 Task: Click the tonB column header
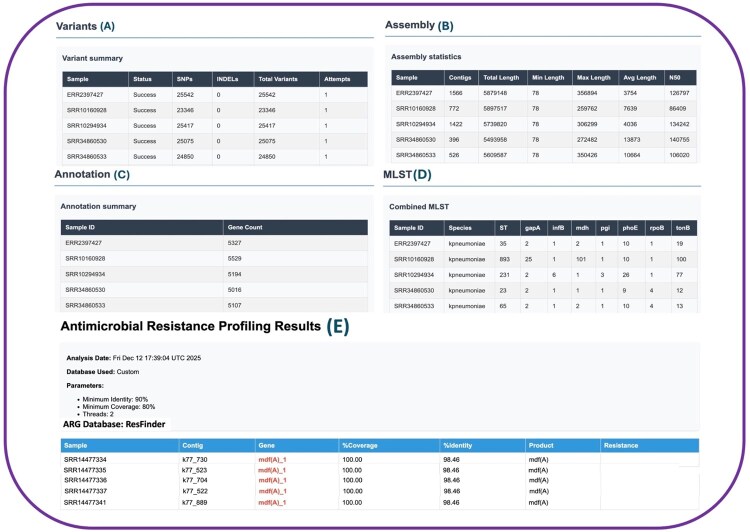click(x=684, y=228)
